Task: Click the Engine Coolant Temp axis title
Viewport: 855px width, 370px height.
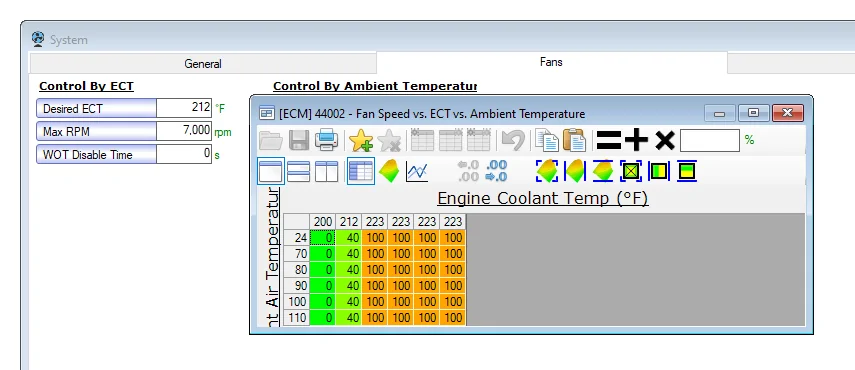Action: pos(543,198)
